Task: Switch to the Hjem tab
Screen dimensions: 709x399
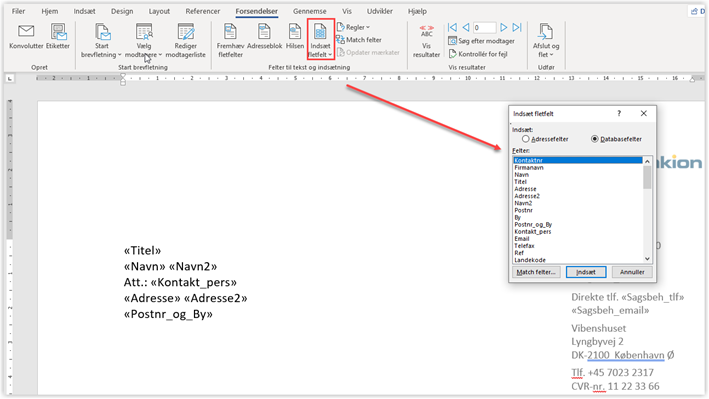Action: point(50,11)
